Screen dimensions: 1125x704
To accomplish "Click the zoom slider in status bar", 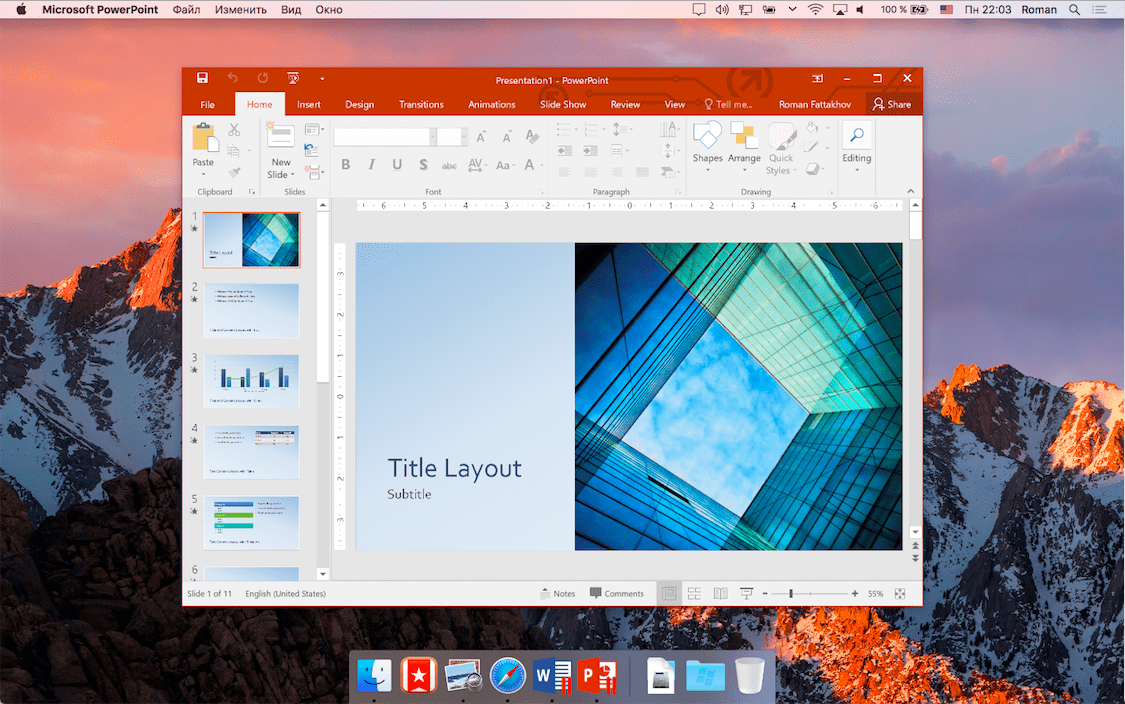I will pyautogui.click(x=809, y=593).
